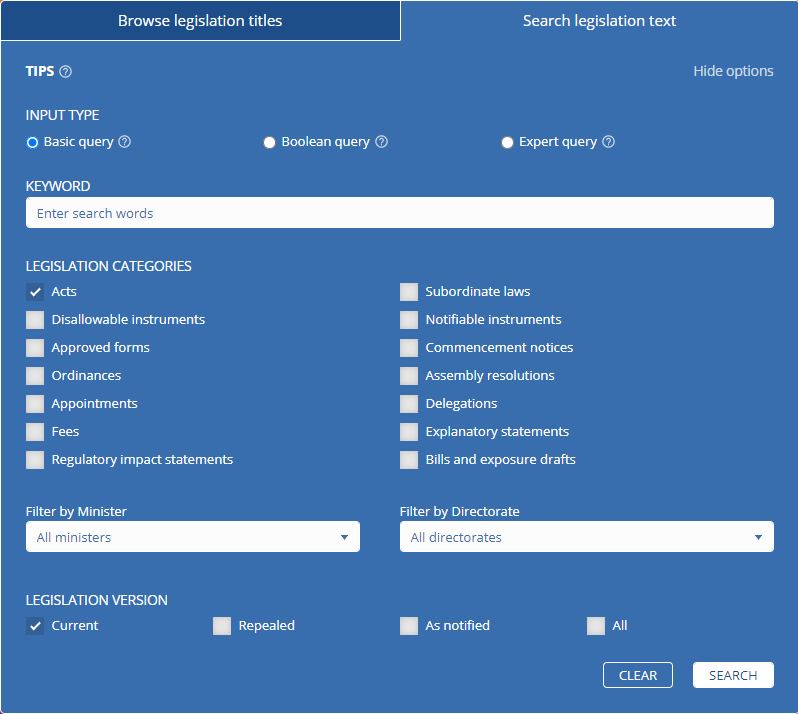
Task: Uncheck the Acts category checkbox
Action: tap(35, 292)
